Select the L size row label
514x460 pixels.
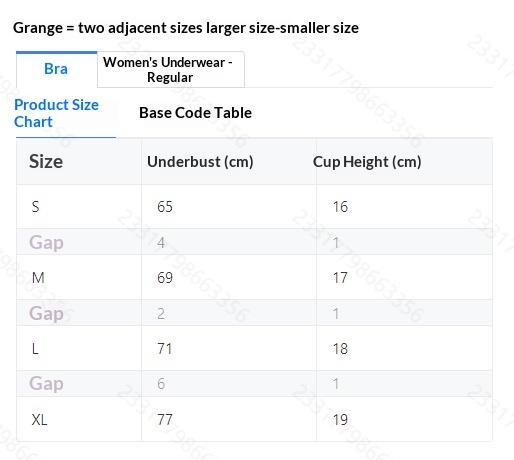point(35,349)
